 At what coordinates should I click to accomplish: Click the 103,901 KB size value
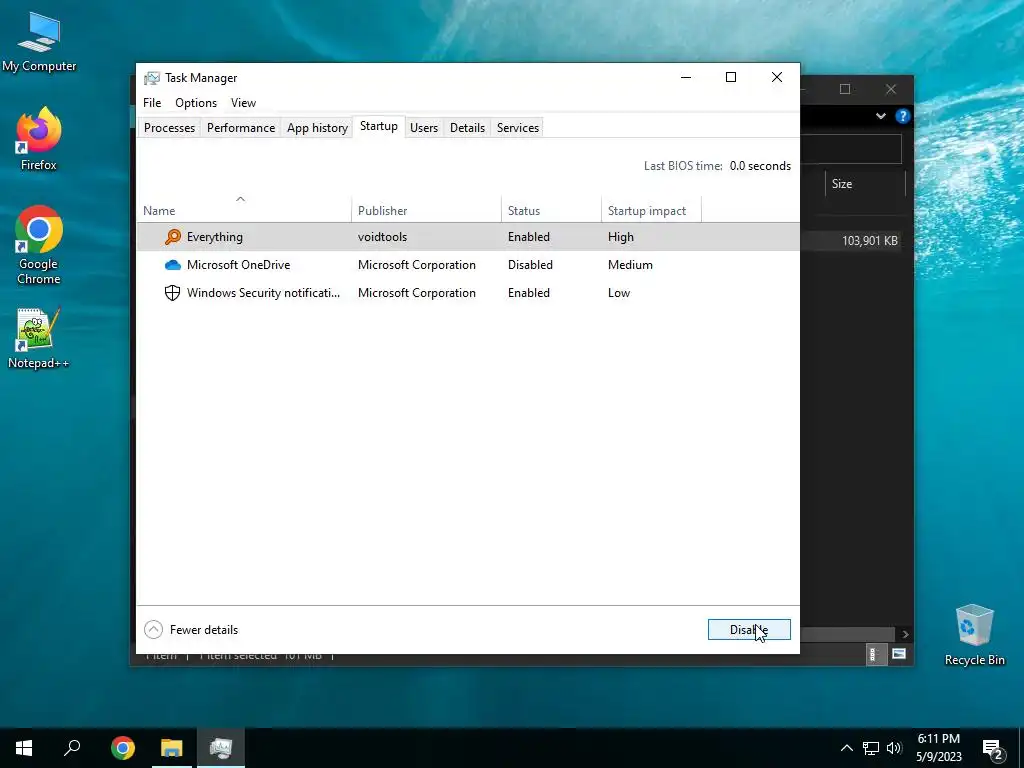click(869, 240)
